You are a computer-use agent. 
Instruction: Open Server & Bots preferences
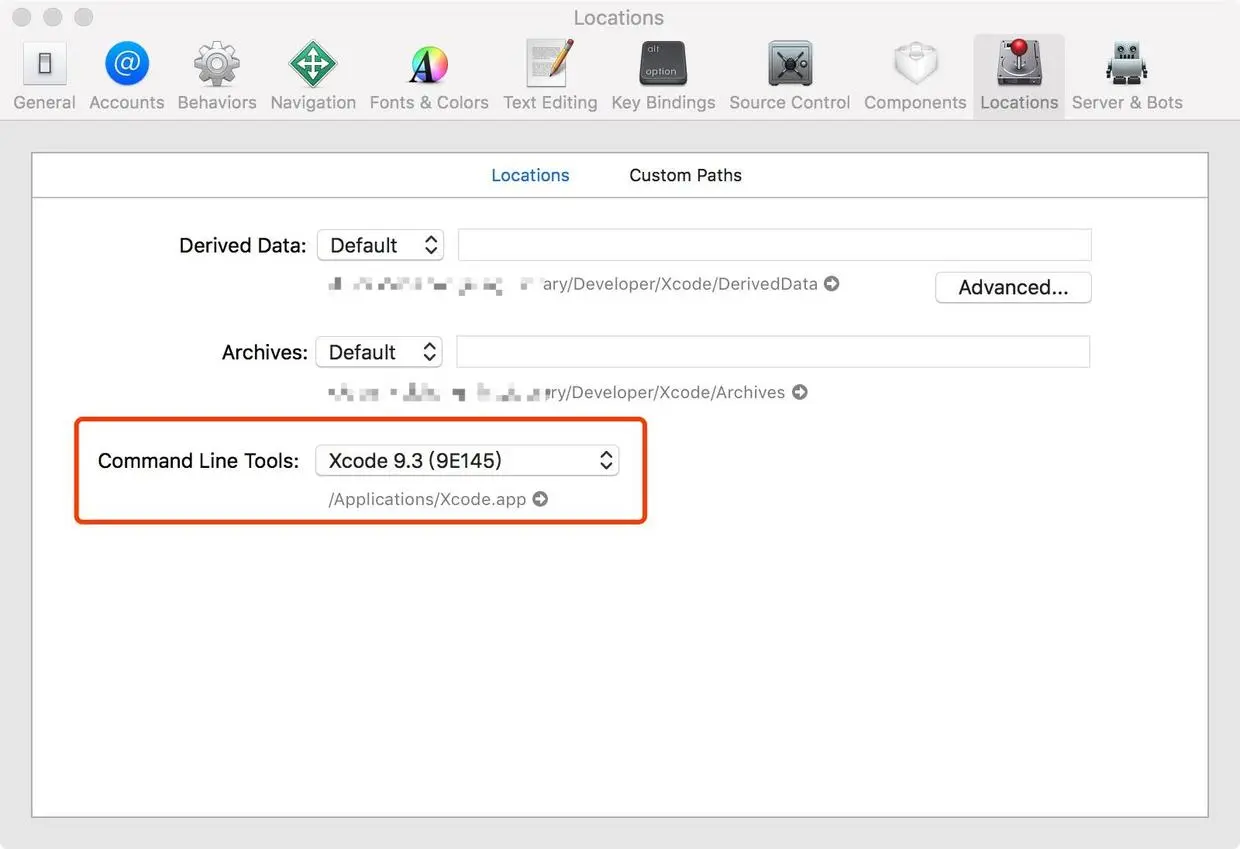(x=1127, y=76)
